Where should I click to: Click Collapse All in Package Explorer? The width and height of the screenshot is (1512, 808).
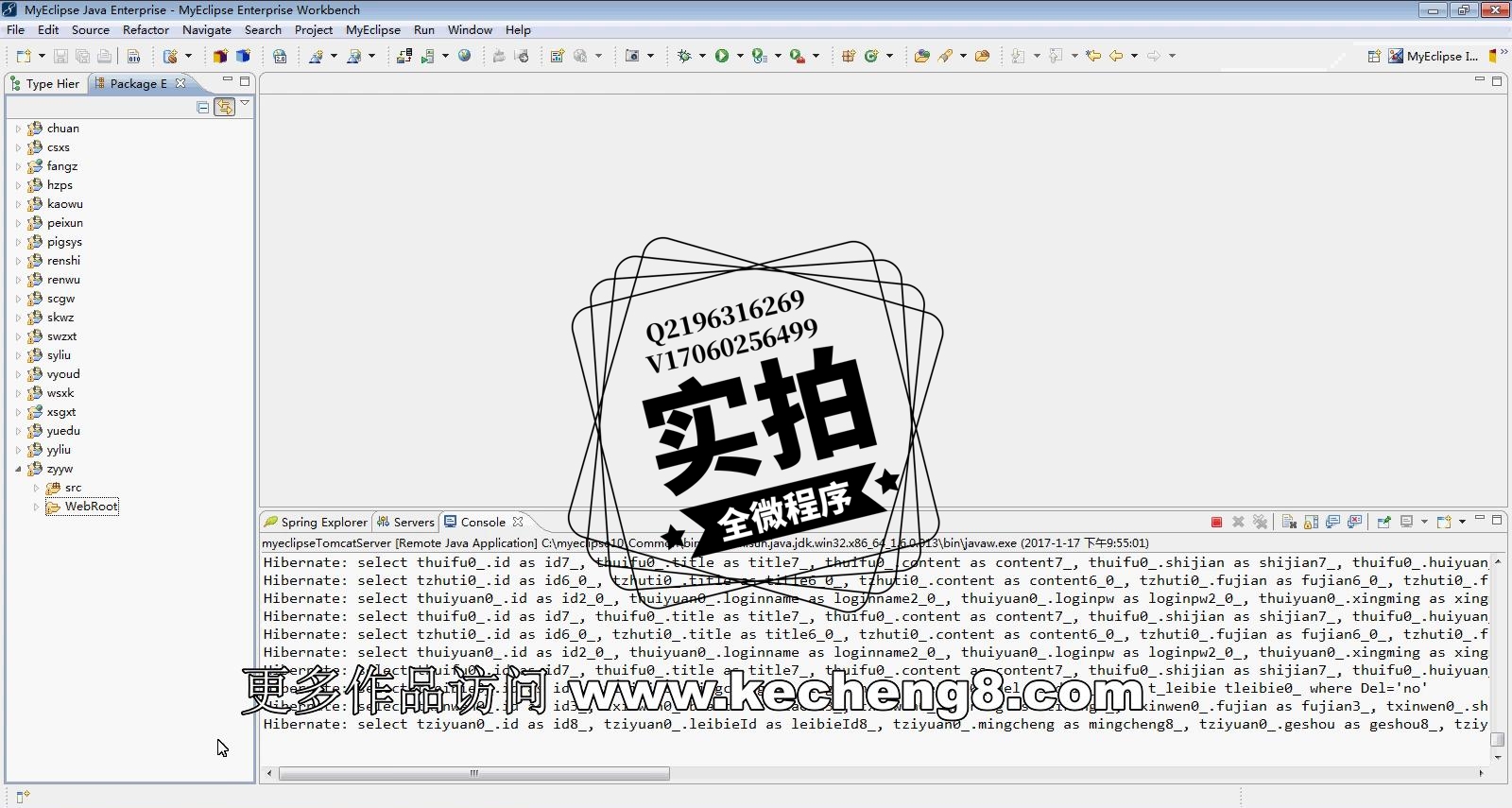[x=202, y=107]
